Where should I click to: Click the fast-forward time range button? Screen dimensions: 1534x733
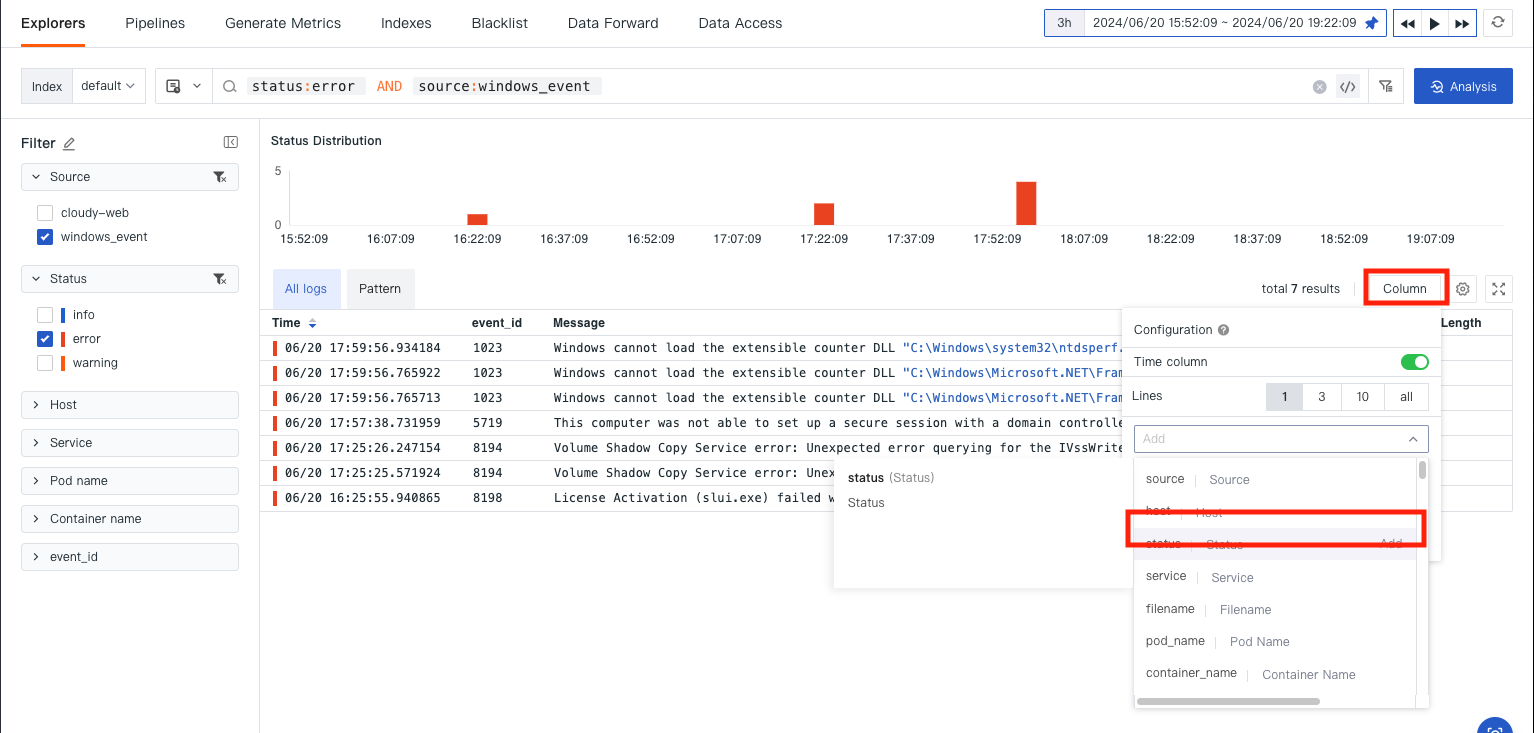tap(1462, 23)
